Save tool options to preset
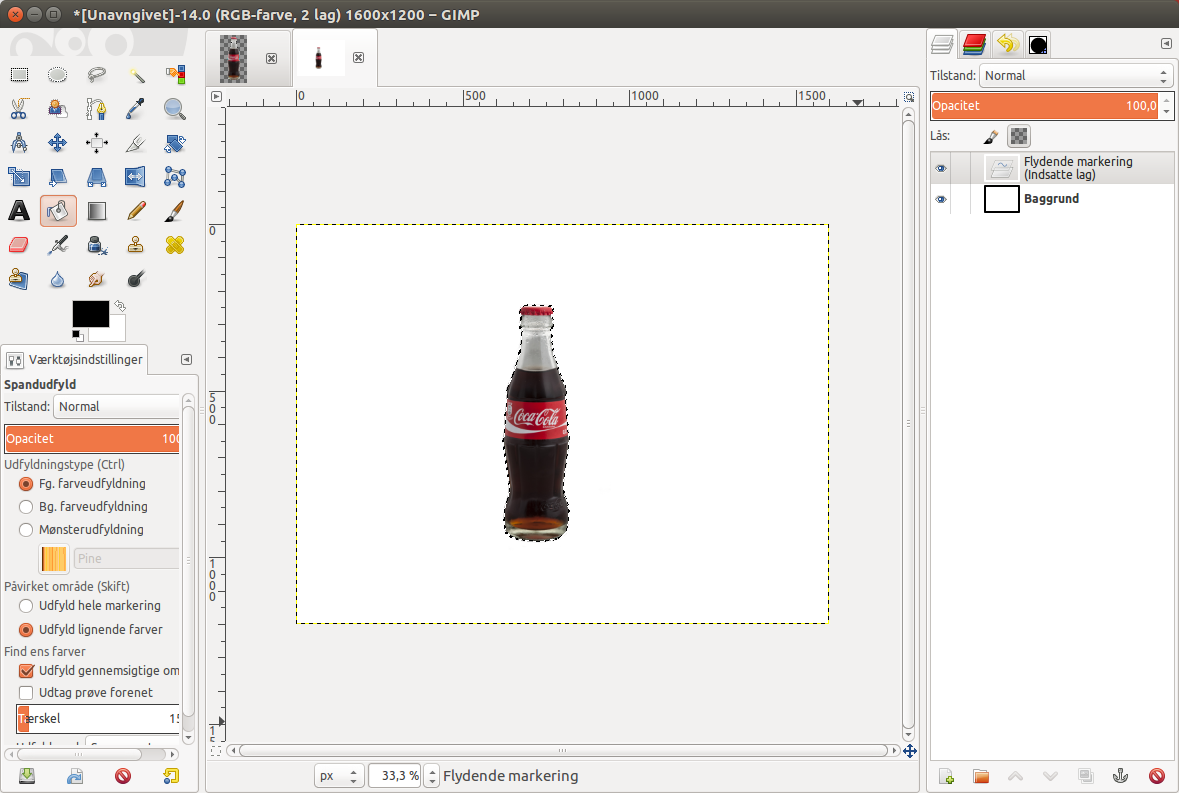Image resolution: width=1179 pixels, height=793 pixels. (27, 776)
